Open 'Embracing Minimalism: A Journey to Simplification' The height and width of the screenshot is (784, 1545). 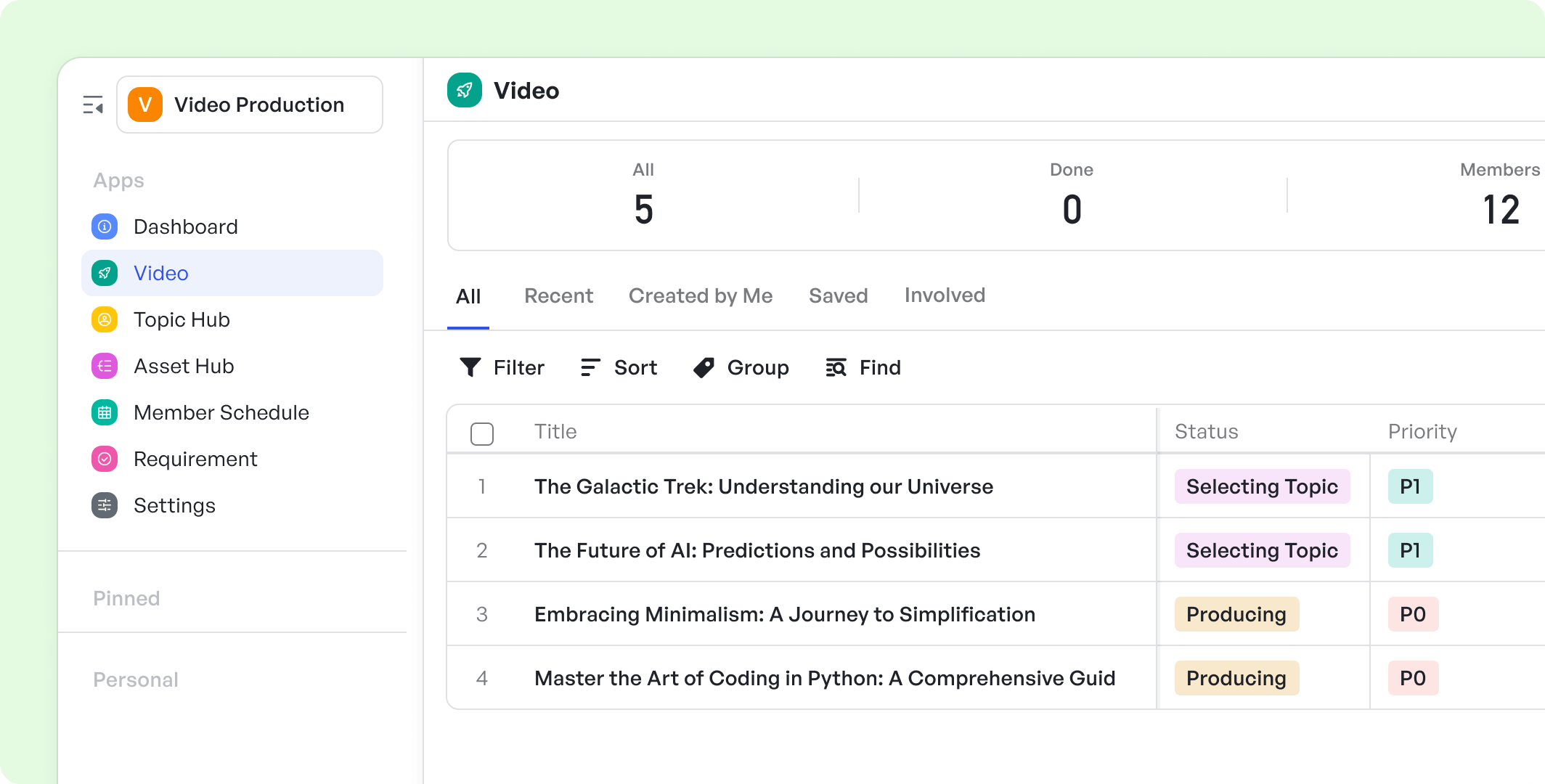[x=785, y=614]
